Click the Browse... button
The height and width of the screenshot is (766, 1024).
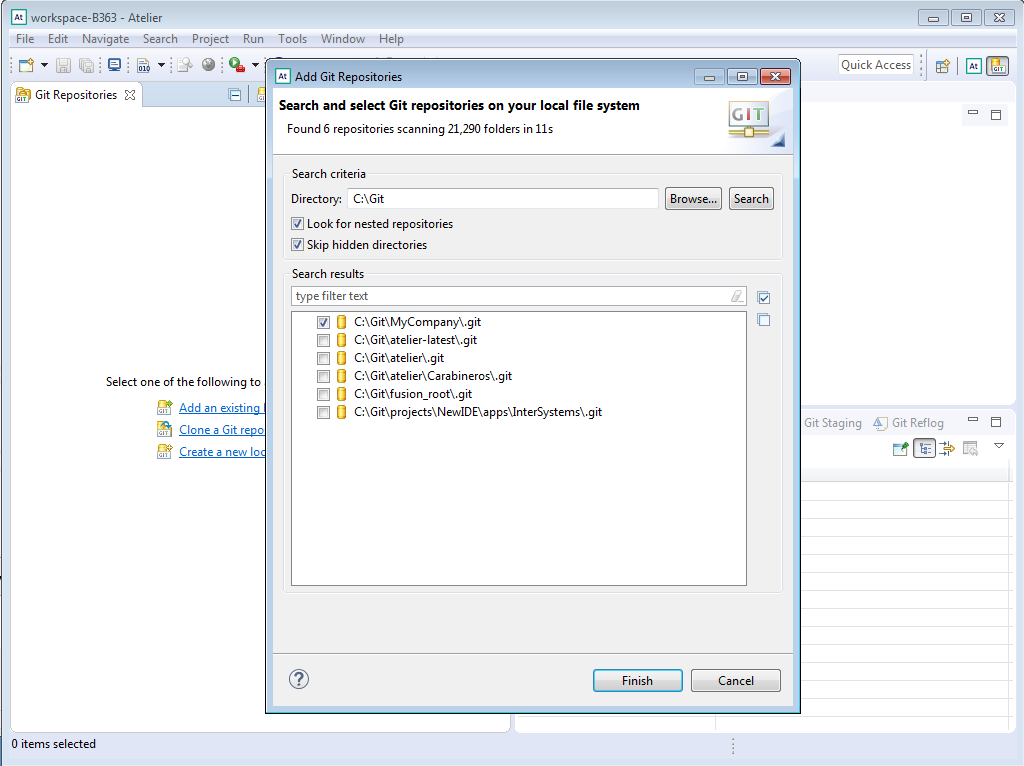click(x=693, y=199)
